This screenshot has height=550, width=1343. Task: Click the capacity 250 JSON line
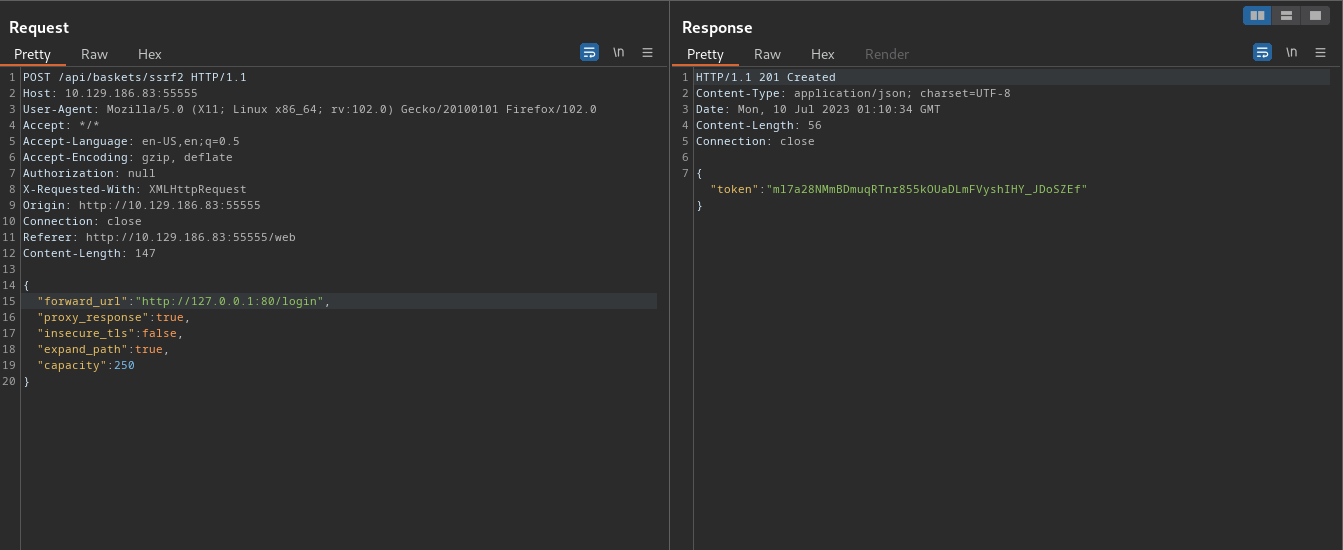86,365
